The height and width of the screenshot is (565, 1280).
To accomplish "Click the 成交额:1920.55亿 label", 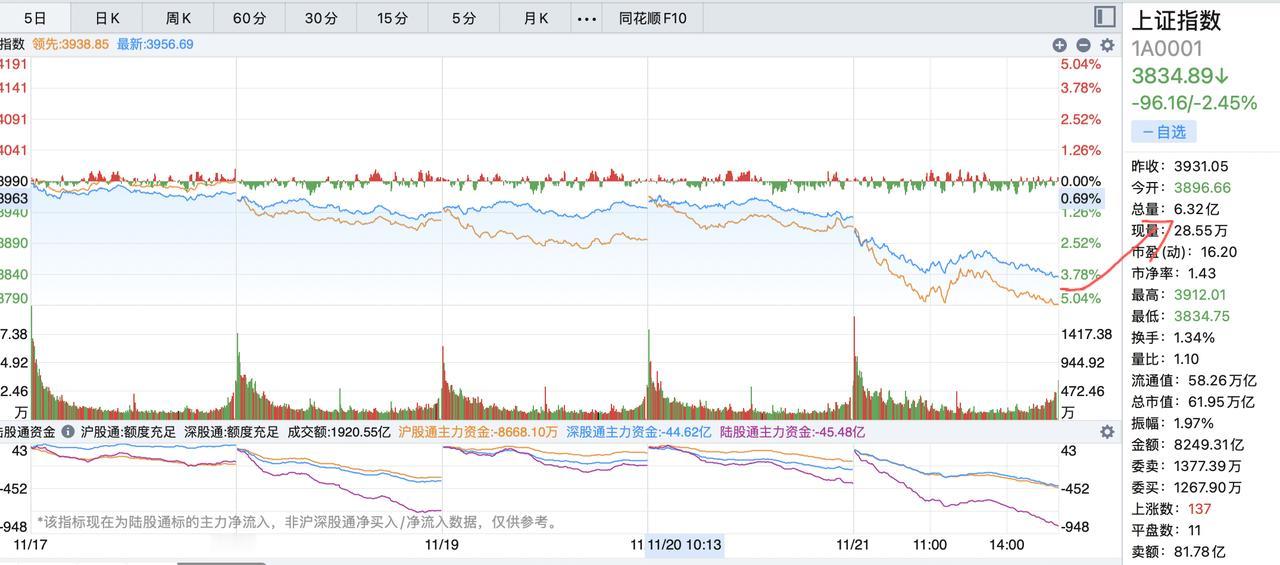I will [x=339, y=432].
